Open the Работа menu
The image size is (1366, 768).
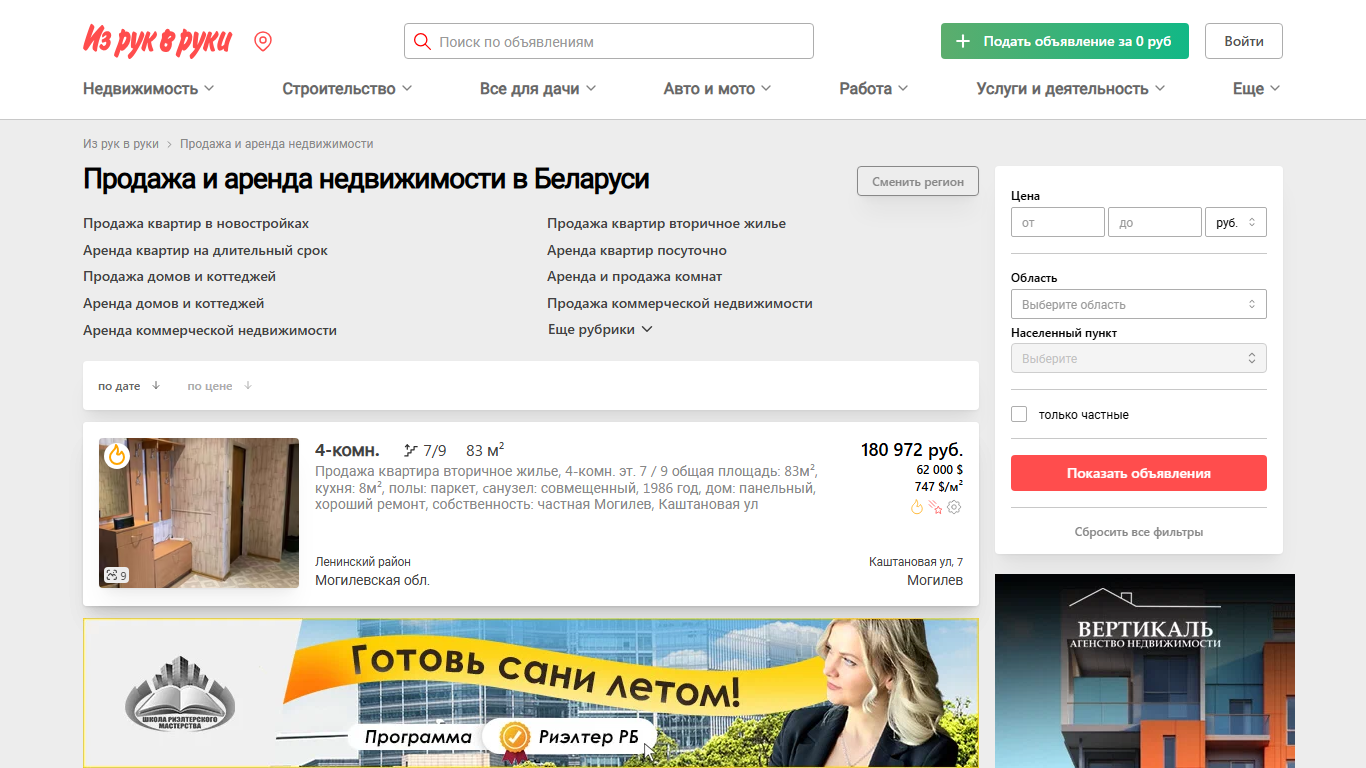coord(873,88)
